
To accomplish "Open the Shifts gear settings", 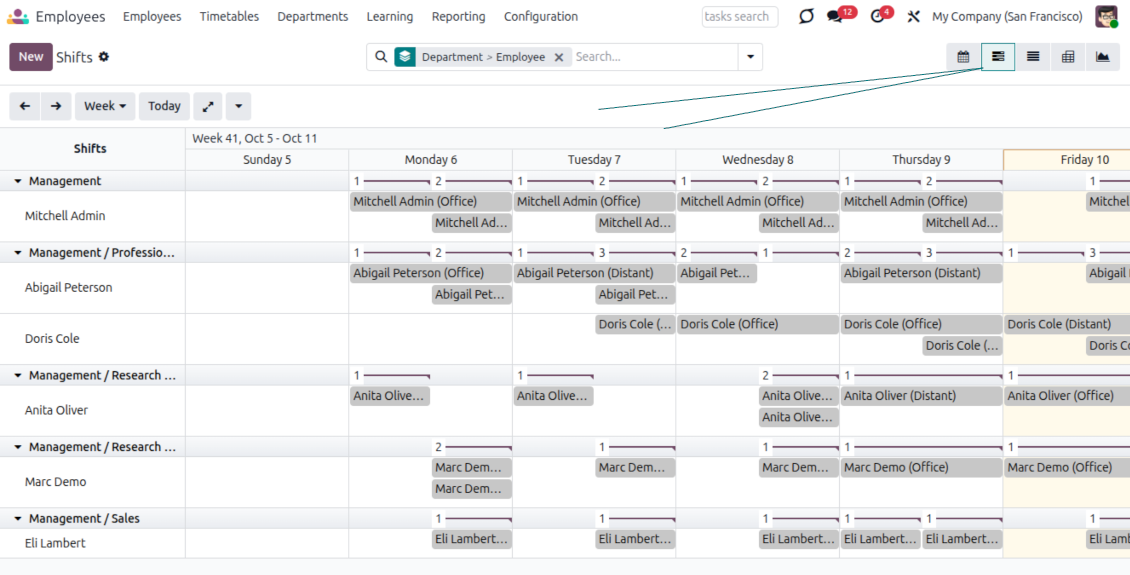I will pos(104,57).
